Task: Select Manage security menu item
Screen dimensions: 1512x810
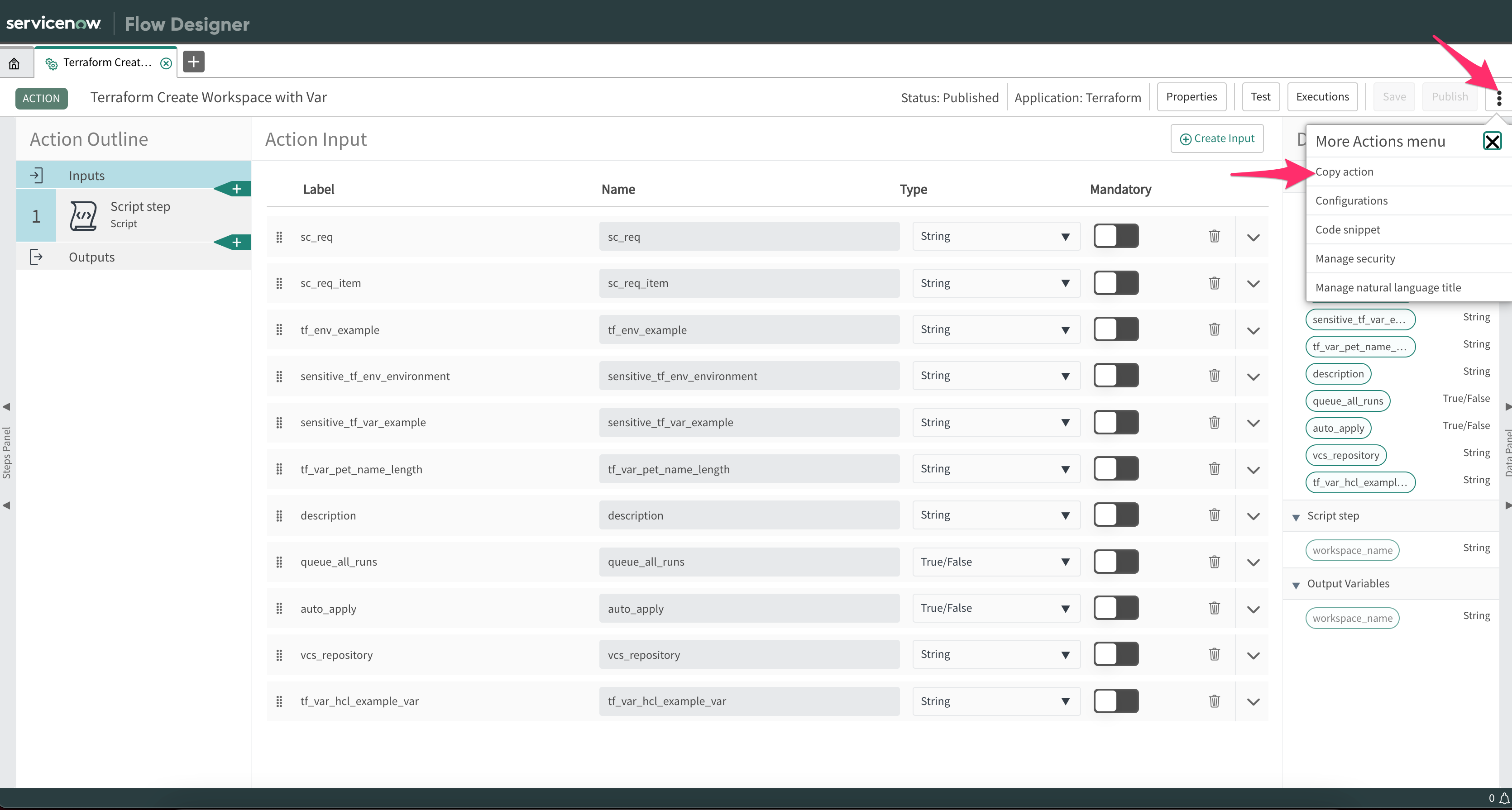Action: tap(1355, 259)
